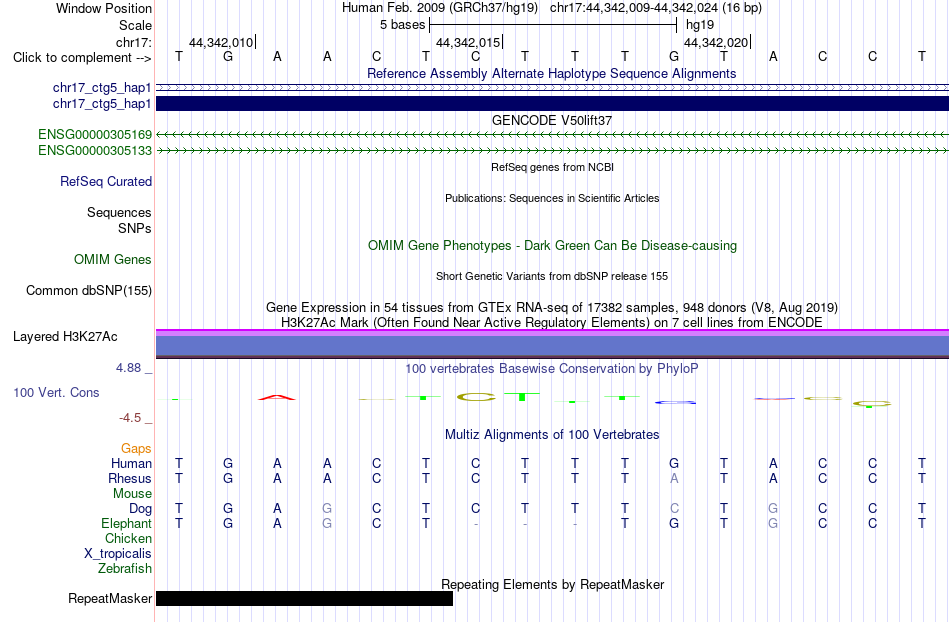Click the -4.5 PhyloP lower limit value

130,418
